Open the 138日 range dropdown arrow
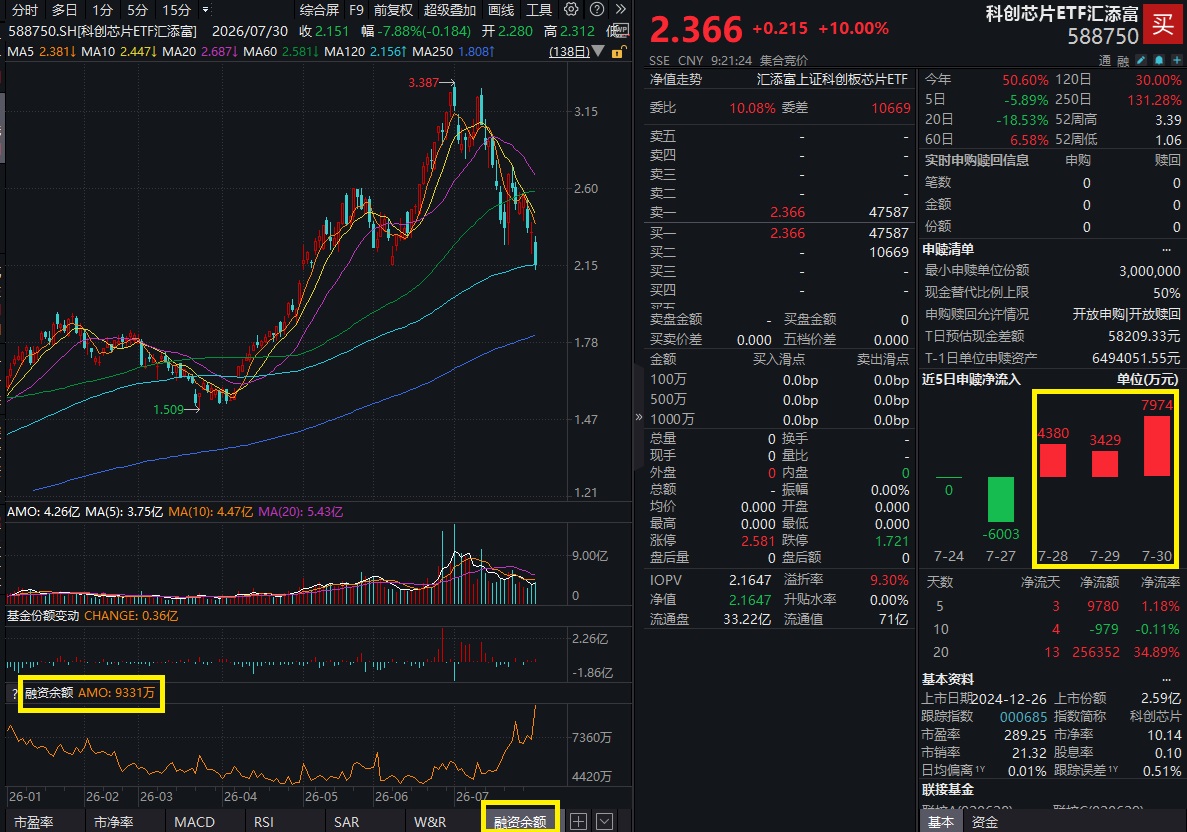Image resolution: width=1187 pixels, height=832 pixels. (597, 51)
